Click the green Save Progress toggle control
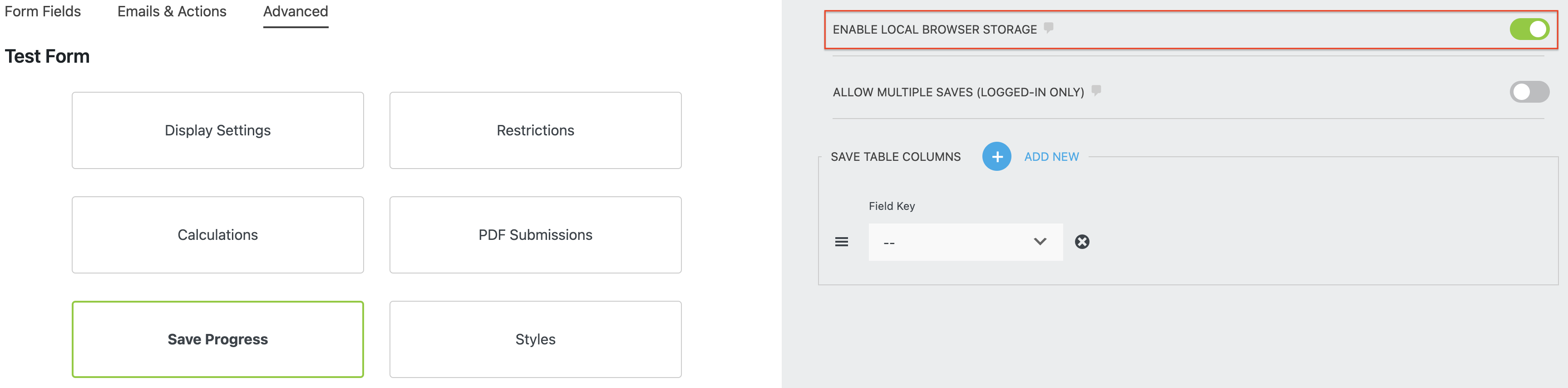1568x388 pixels. [x=217, y=339]
